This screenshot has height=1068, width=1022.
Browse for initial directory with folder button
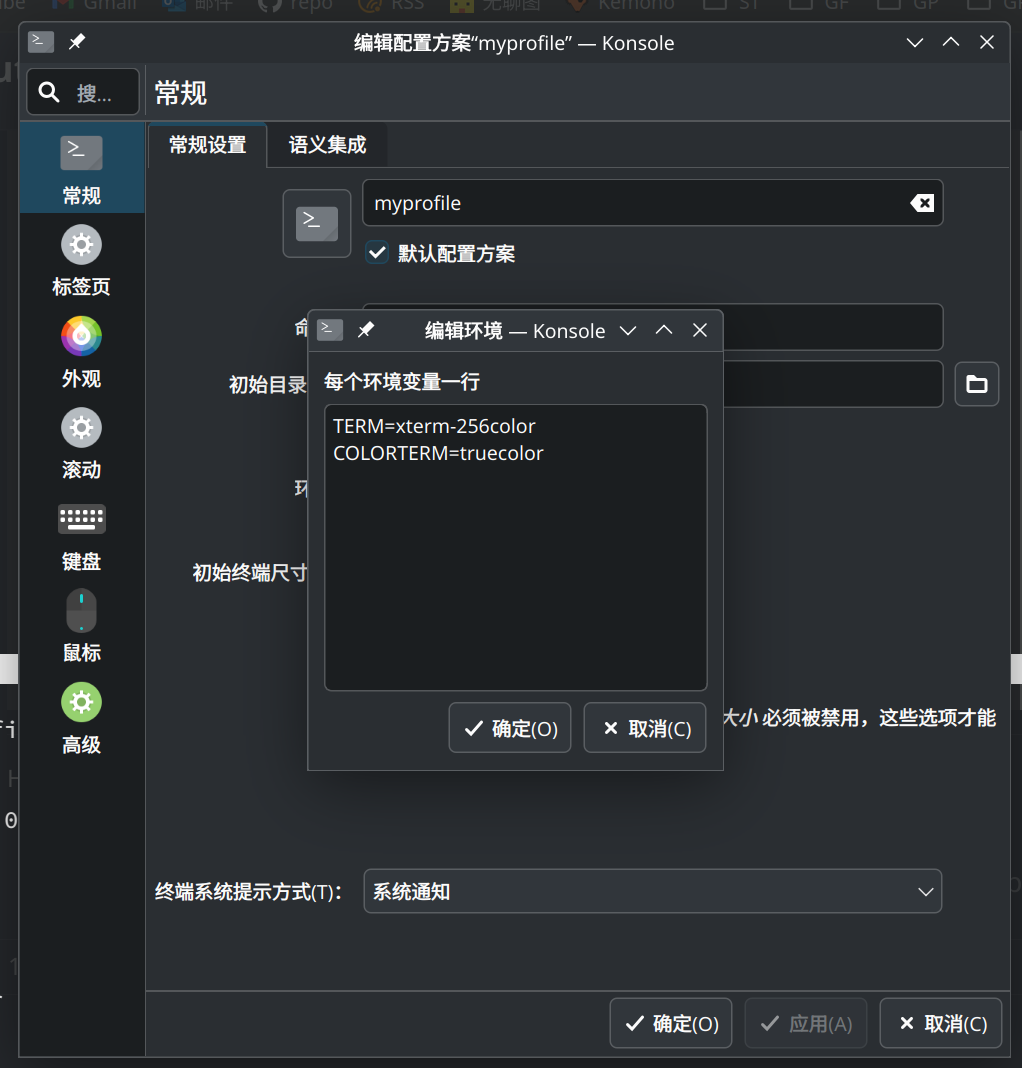977,384
